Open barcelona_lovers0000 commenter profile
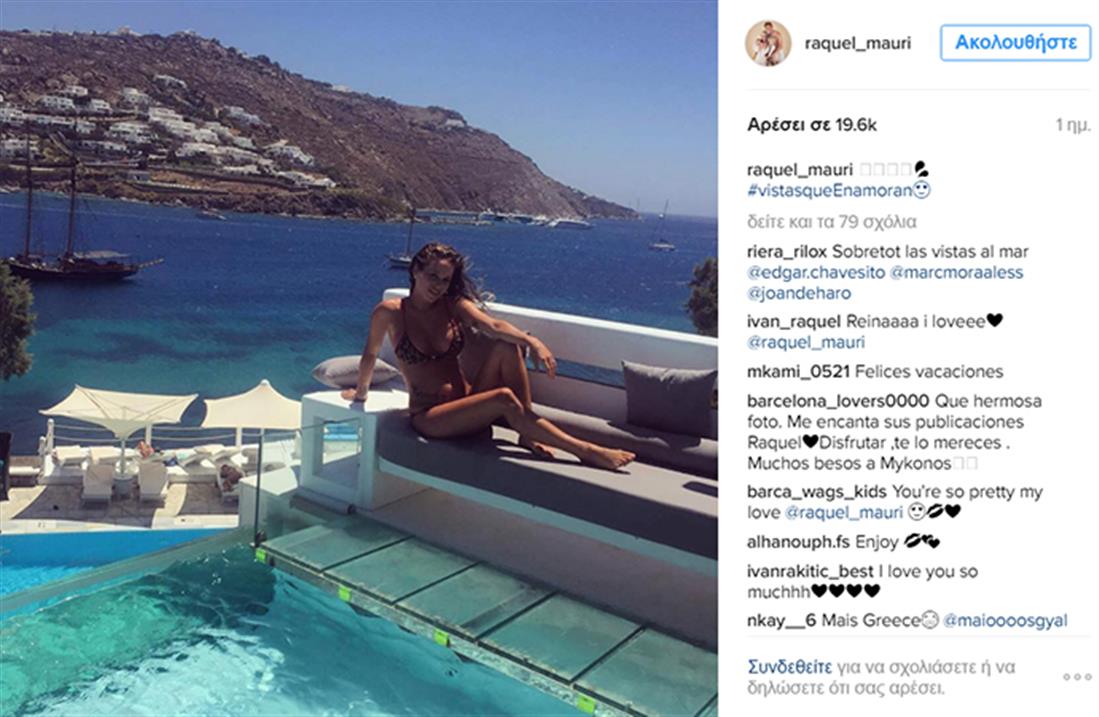This screenshot has width=1099, height=717. [838, 402]
